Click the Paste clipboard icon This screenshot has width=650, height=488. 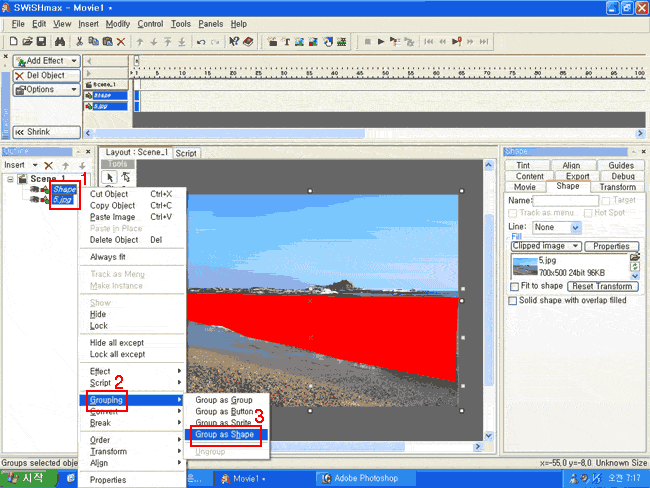(107, 41)
